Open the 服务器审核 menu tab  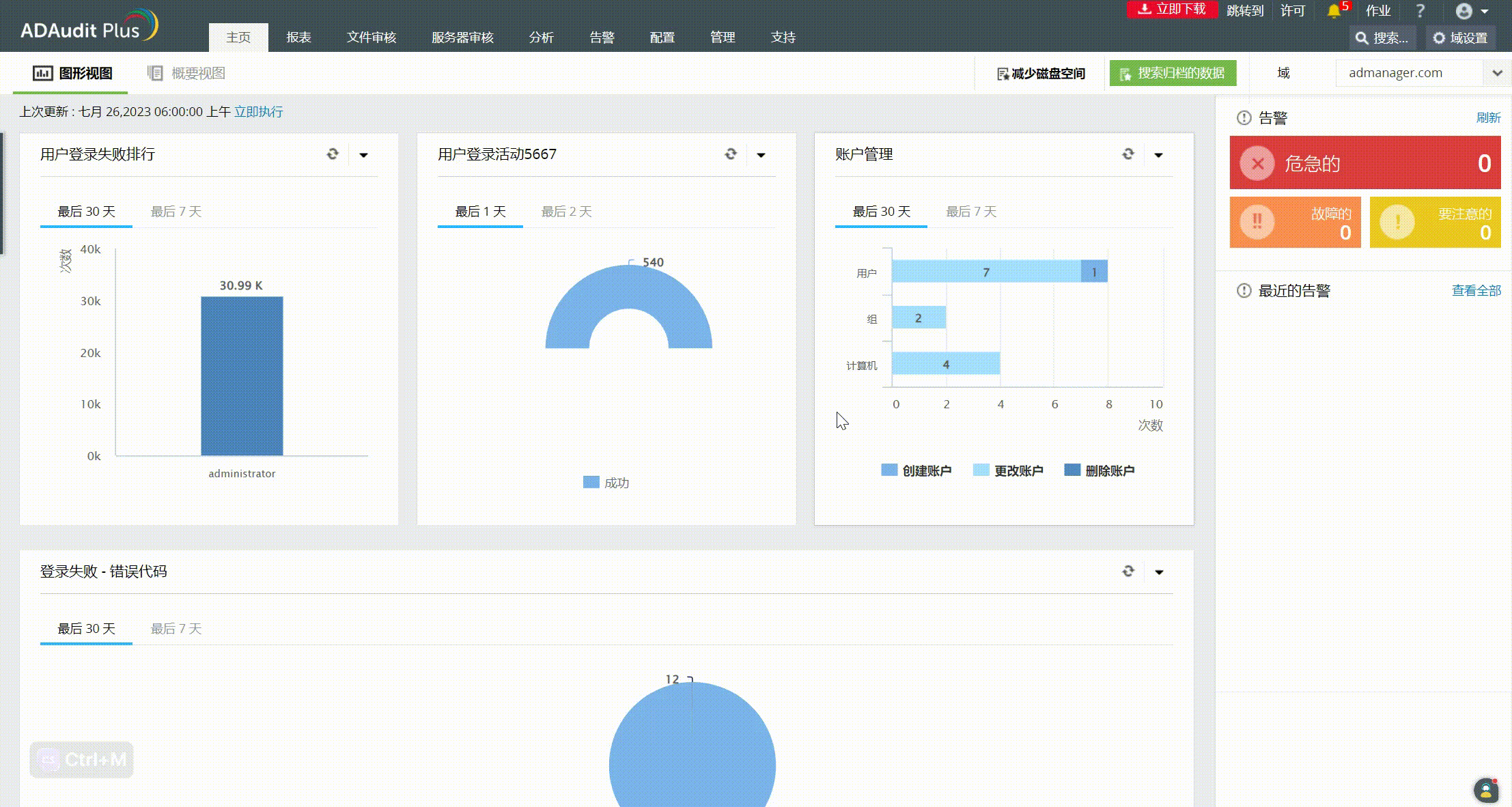(462, 38)
